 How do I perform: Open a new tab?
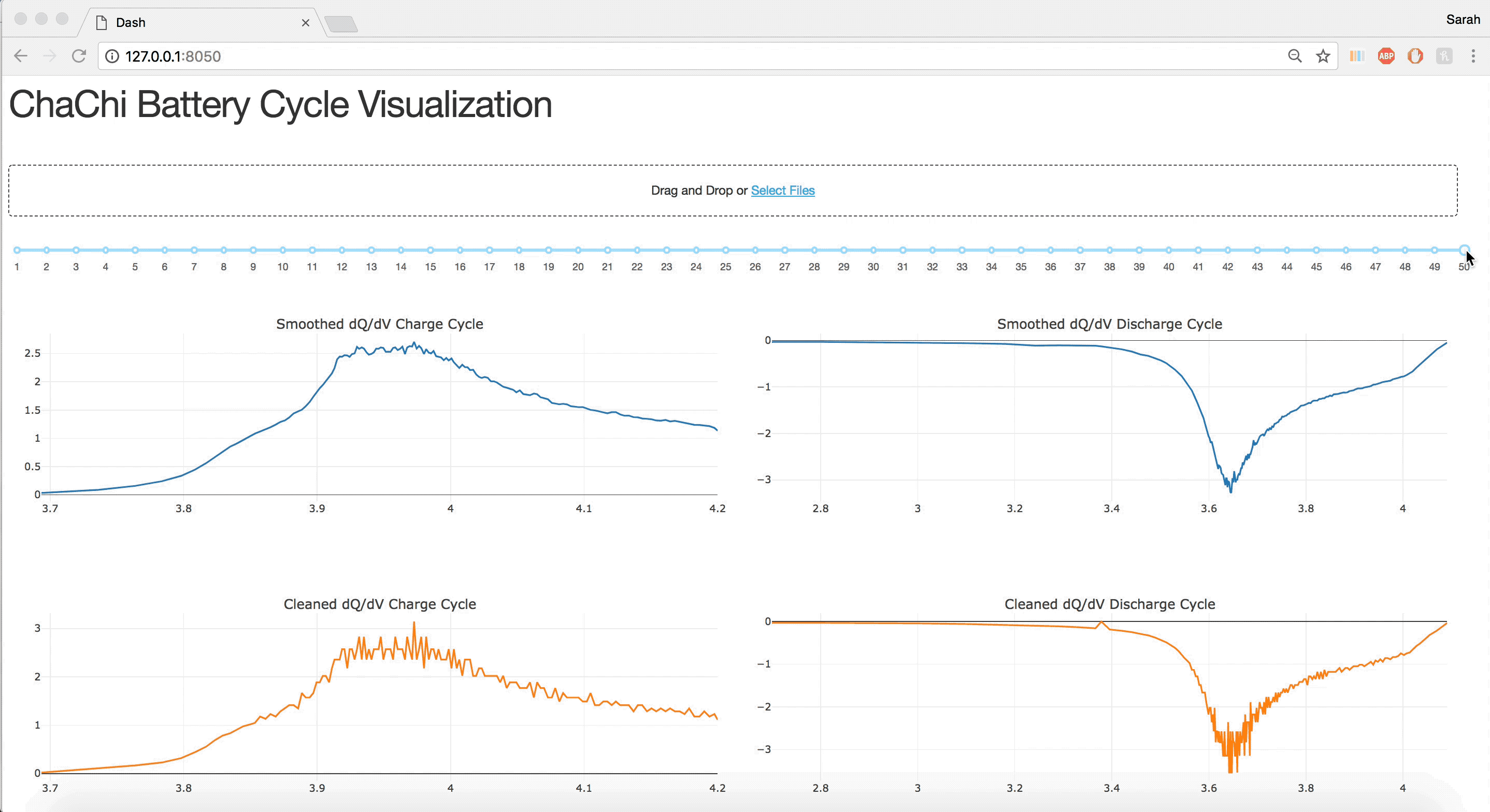pyautogui.click(x=341, y=24)
